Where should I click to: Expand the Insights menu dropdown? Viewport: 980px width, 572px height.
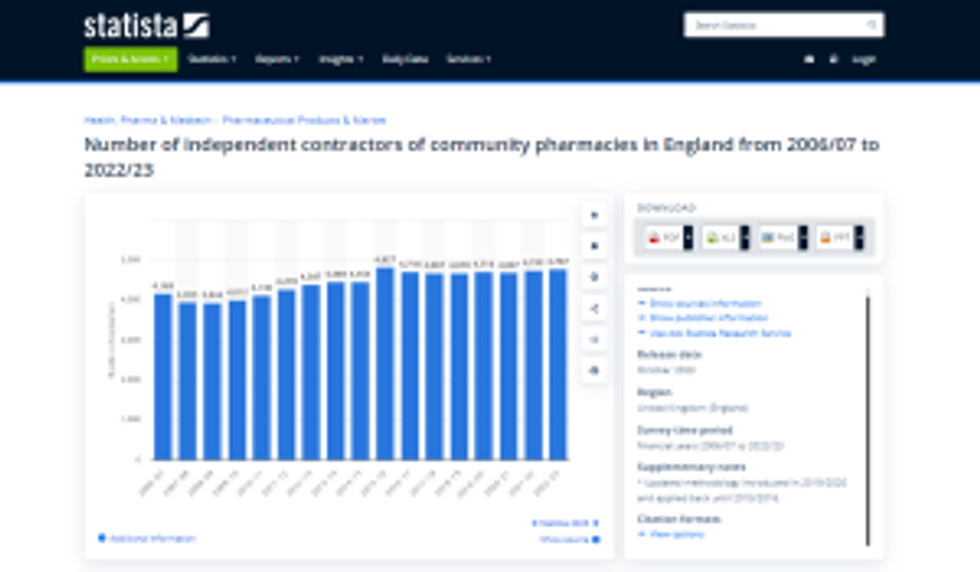pos(341,59)
